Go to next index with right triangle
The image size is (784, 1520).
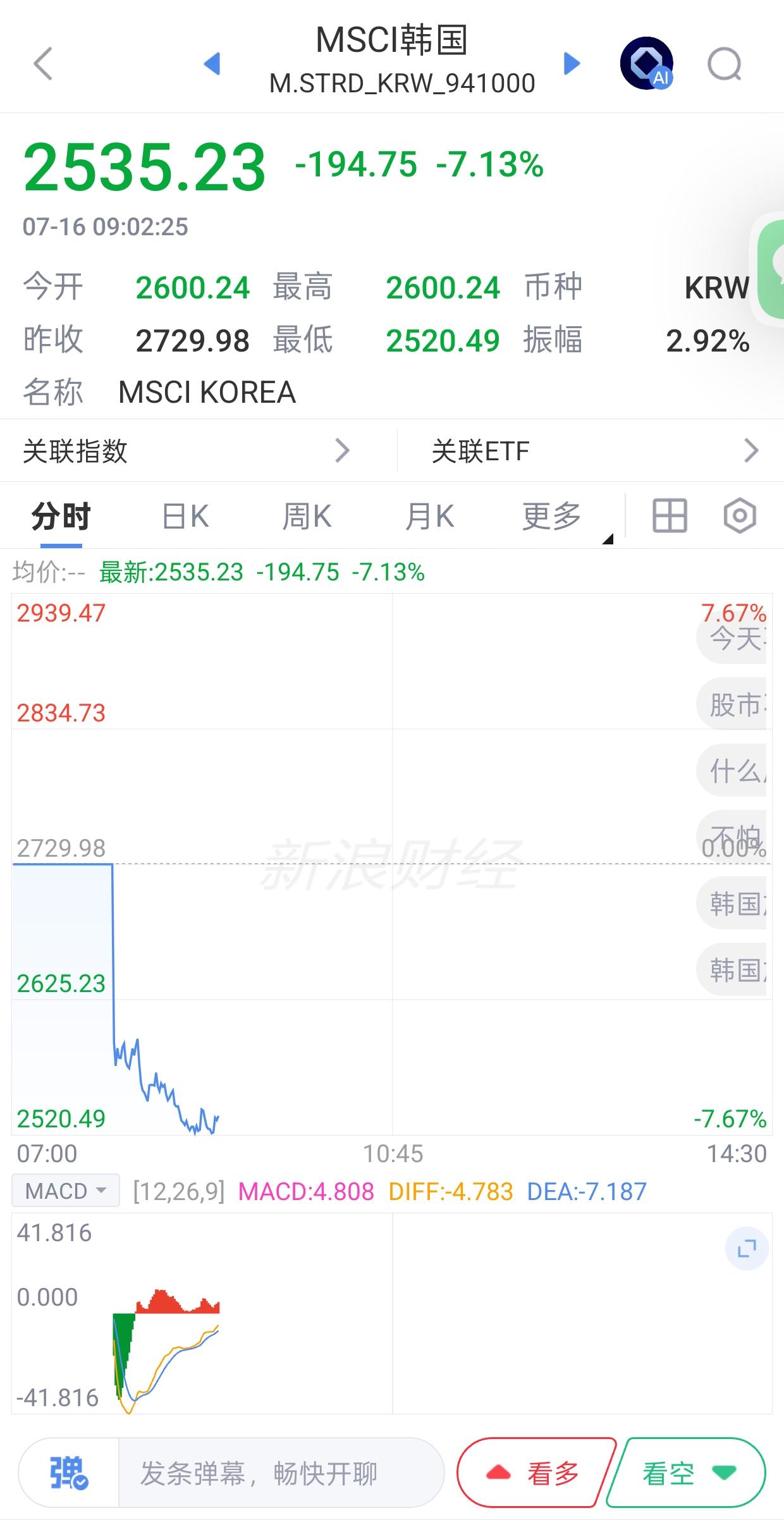(x=572, y=63)
